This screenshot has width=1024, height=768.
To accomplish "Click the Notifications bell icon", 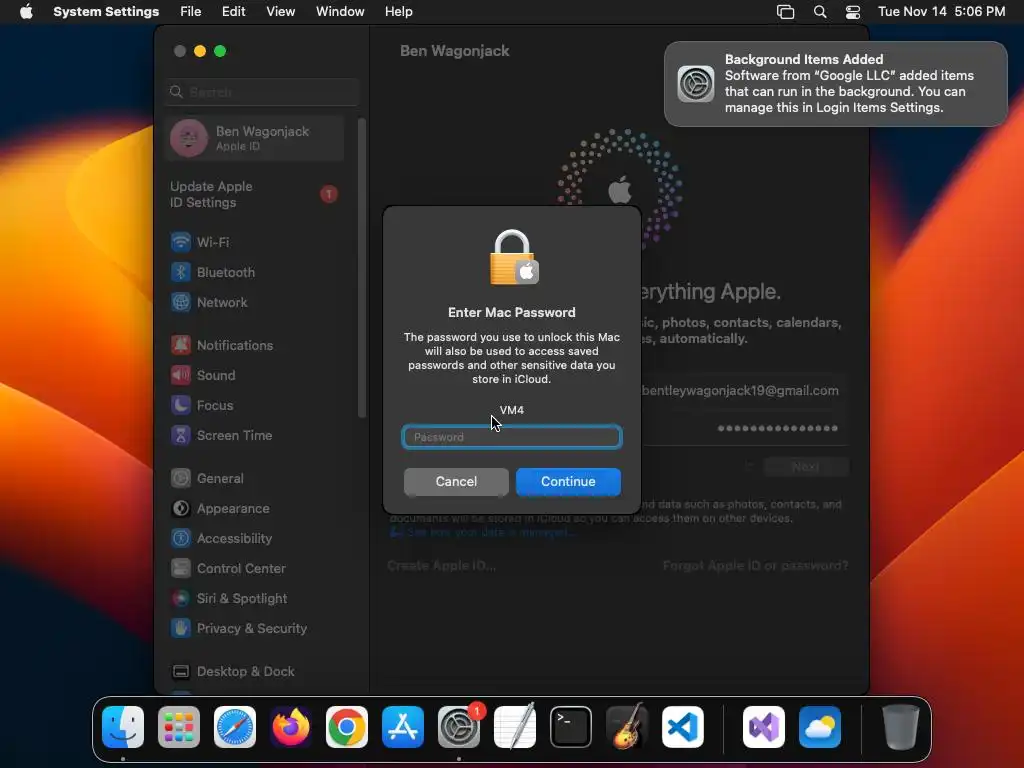I will click(x=181, y=345).
